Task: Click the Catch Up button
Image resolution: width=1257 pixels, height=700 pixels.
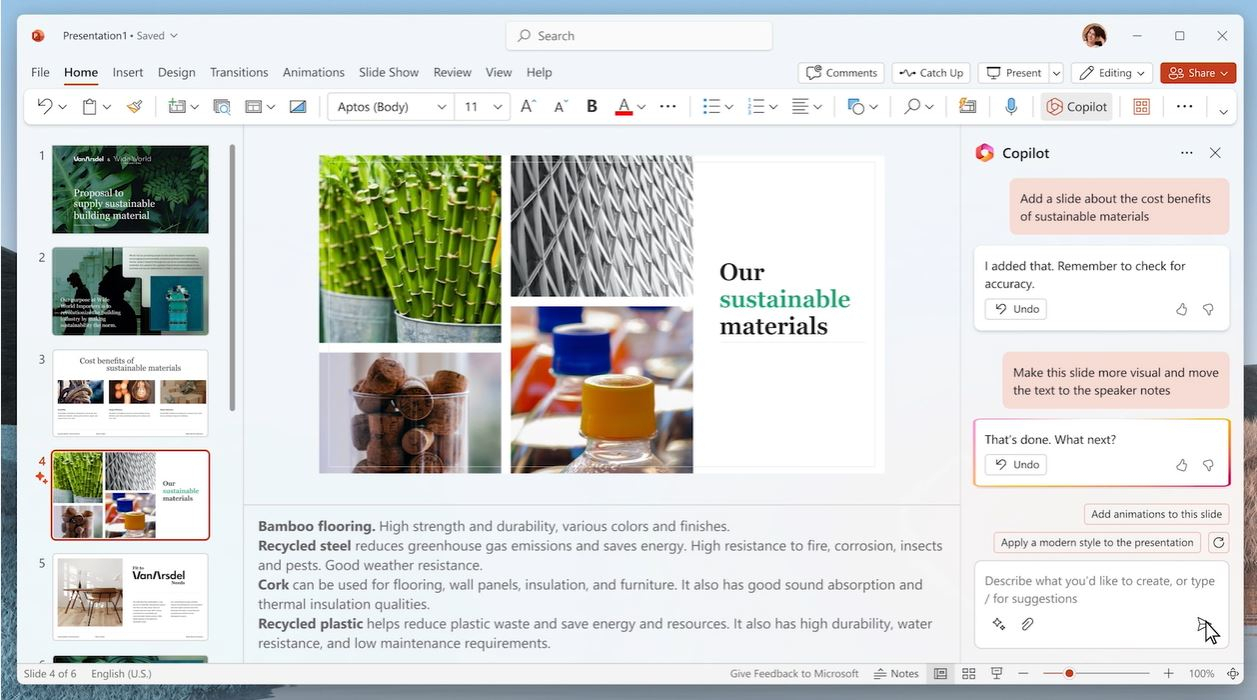Action: click(931, 73)
